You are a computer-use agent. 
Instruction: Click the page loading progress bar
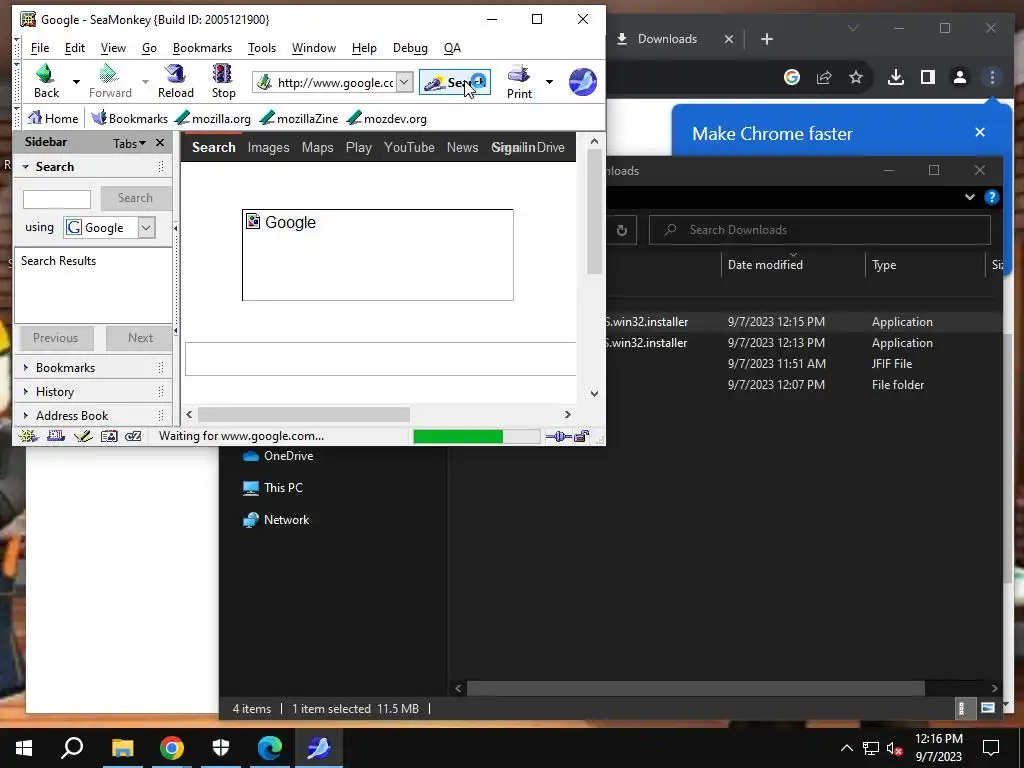point(477,436)
